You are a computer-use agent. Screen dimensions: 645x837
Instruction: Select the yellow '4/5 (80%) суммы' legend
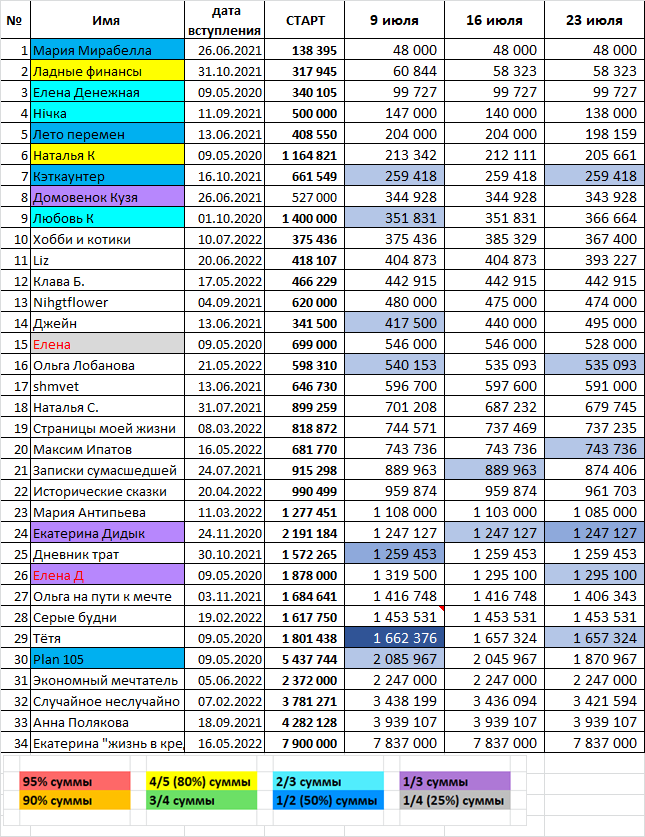click(201, 781)
